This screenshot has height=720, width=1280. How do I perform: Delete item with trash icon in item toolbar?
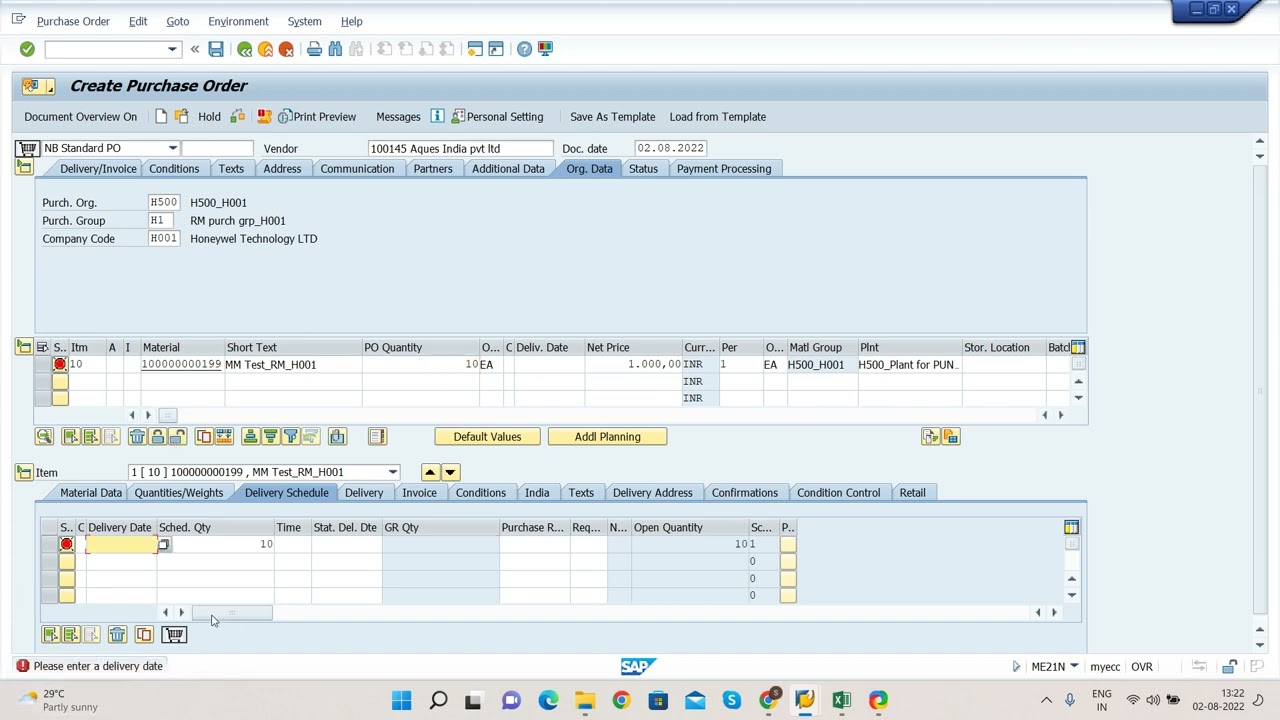click(x=137, y=437)
